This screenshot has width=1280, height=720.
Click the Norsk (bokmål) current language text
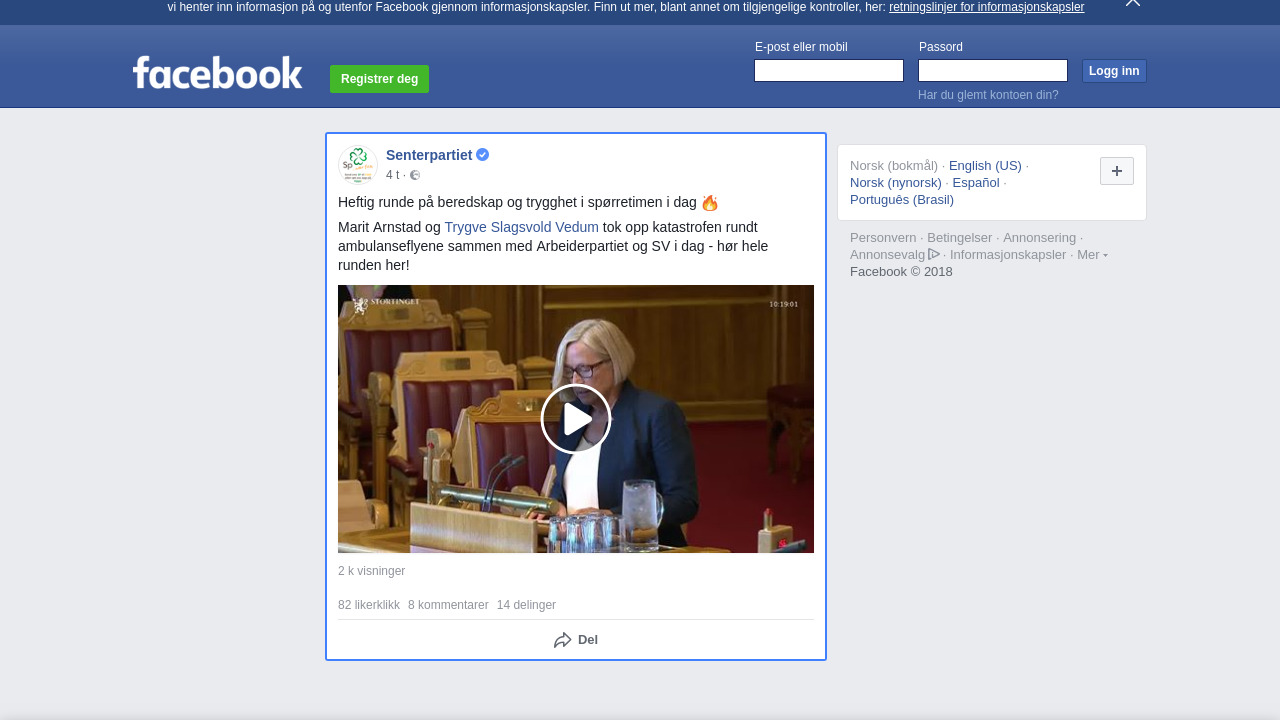coord(894,166)
